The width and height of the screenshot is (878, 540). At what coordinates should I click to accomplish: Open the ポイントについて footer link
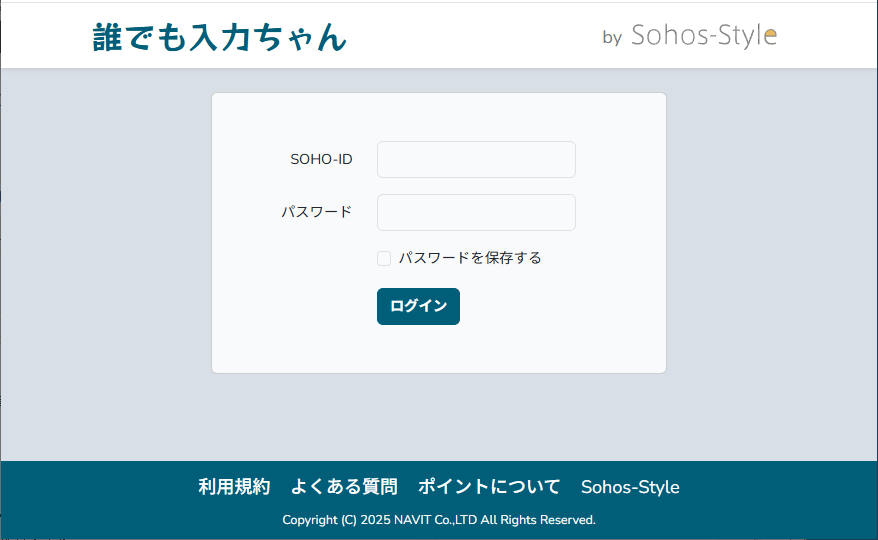489,487
